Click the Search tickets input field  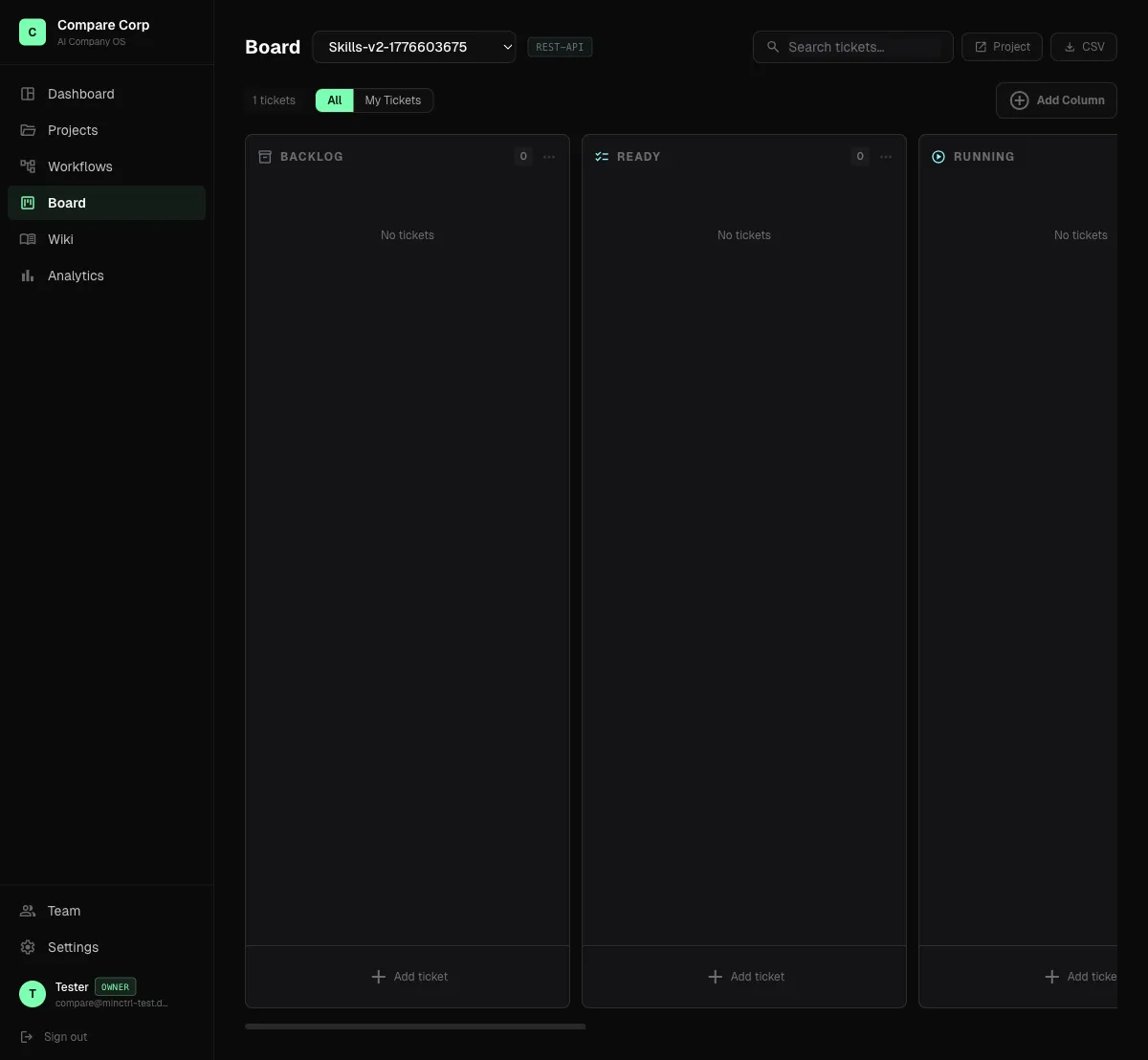pos(853,47)
